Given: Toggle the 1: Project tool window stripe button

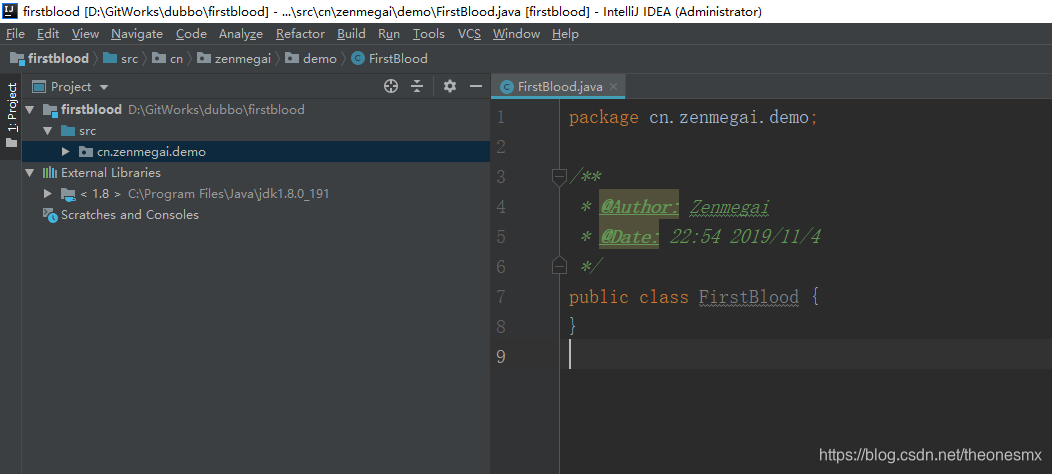Looking at the screenshot, I should tap(11, 114).
